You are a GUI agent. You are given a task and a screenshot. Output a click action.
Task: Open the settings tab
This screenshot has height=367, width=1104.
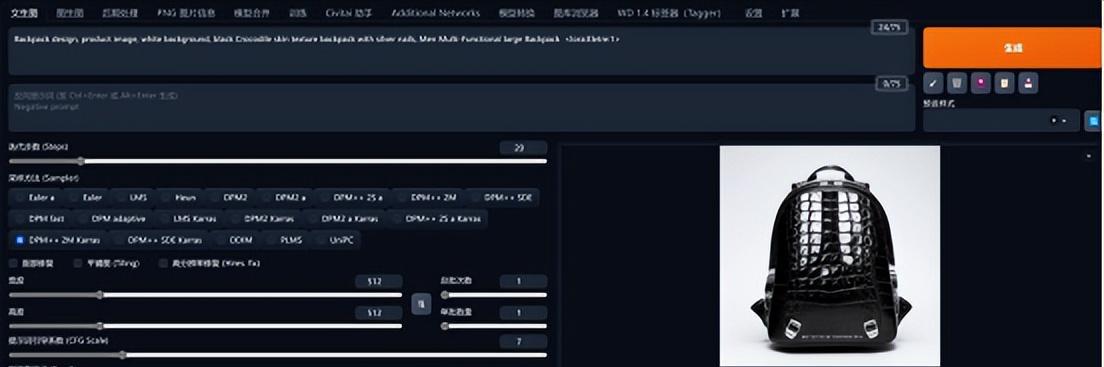pos(754,13)
